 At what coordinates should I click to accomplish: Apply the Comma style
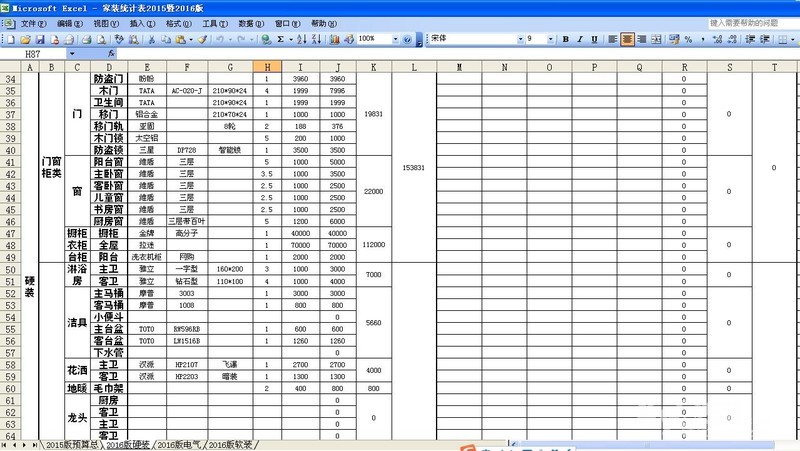click(703, 39)
